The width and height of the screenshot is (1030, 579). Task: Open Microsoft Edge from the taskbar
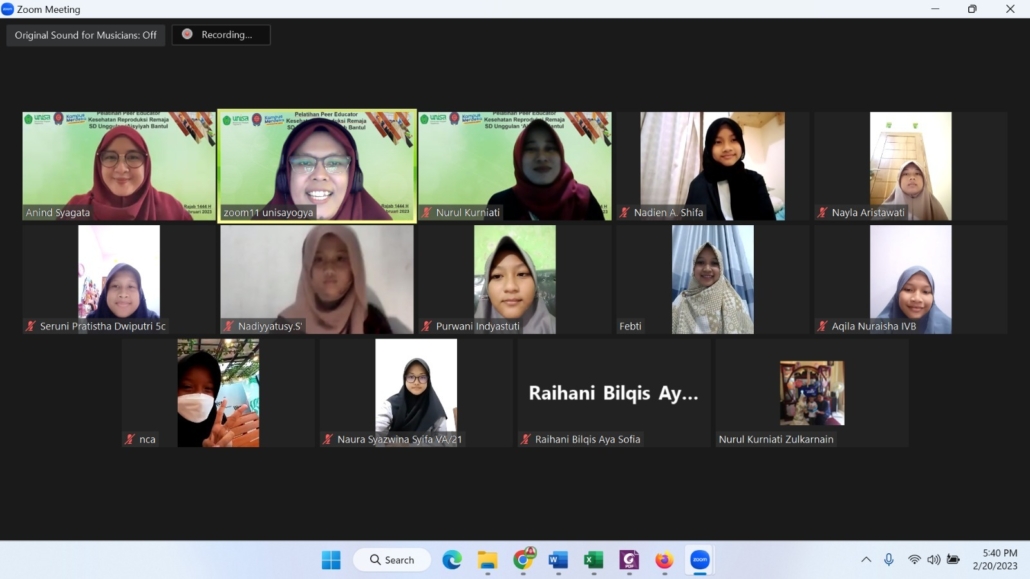452,560
